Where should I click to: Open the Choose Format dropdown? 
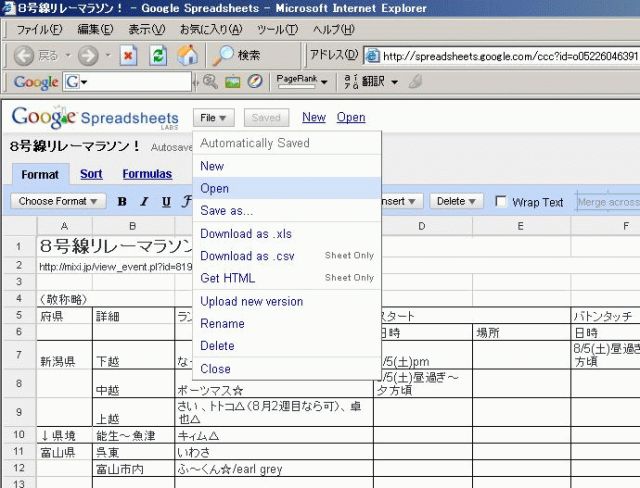(59, 201)
